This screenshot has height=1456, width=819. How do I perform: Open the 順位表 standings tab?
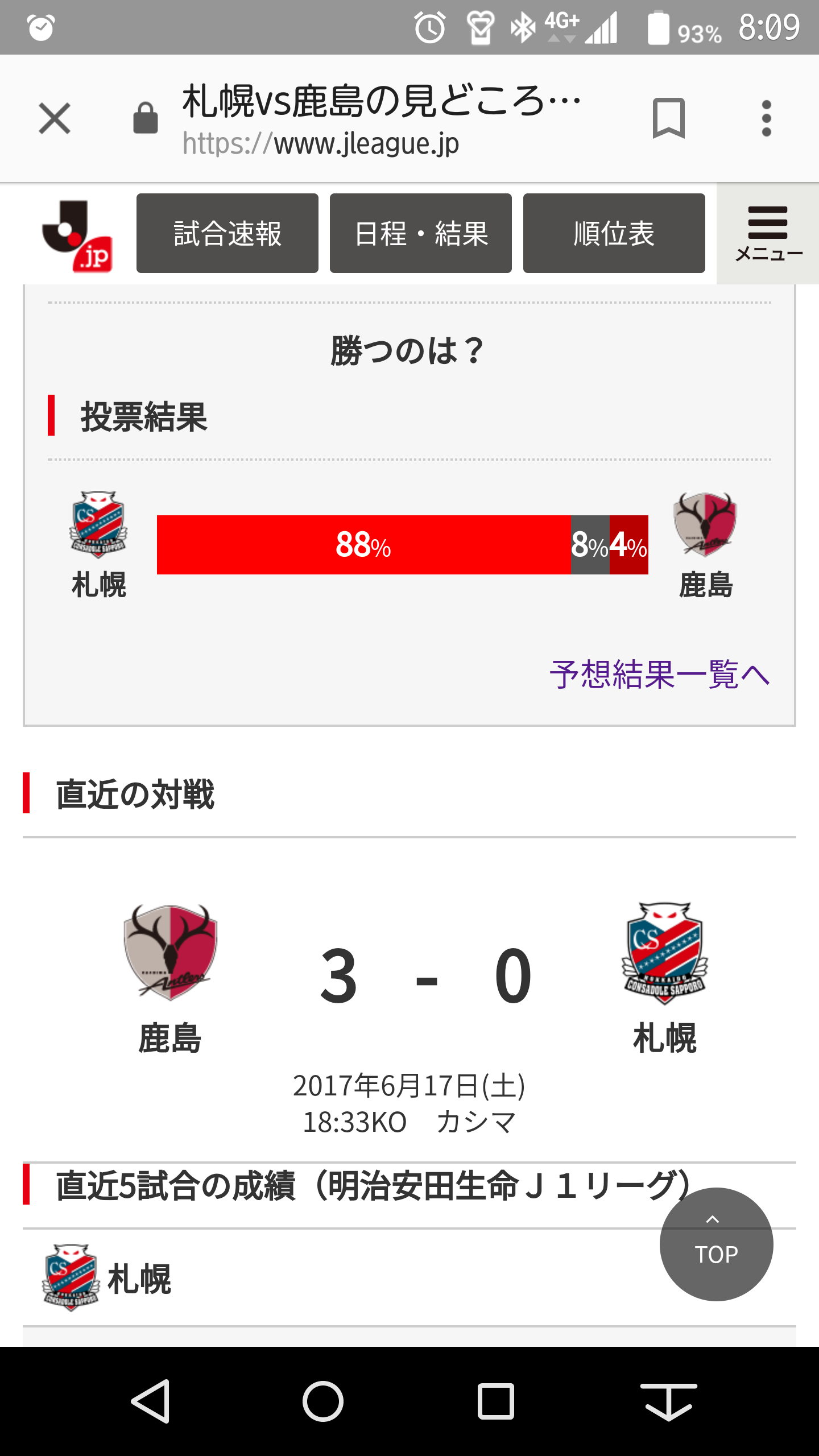click(x=614, y=233)
